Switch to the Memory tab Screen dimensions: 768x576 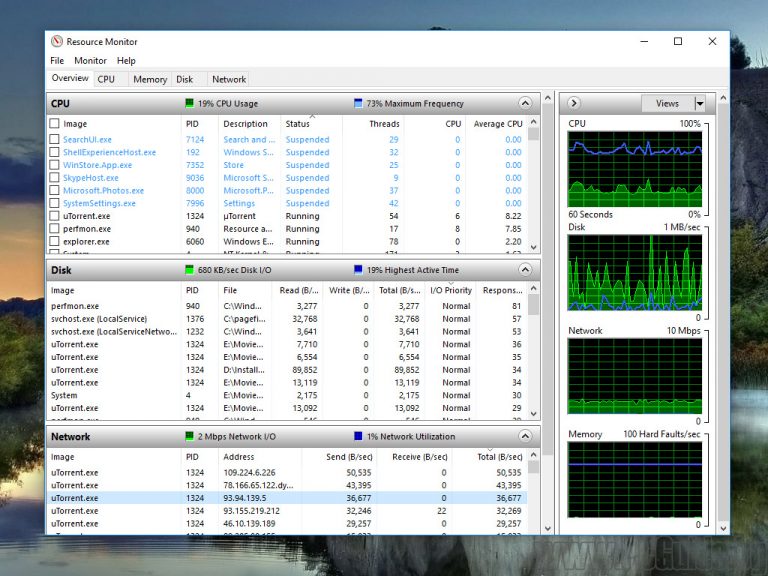click(x=150, y=79)
